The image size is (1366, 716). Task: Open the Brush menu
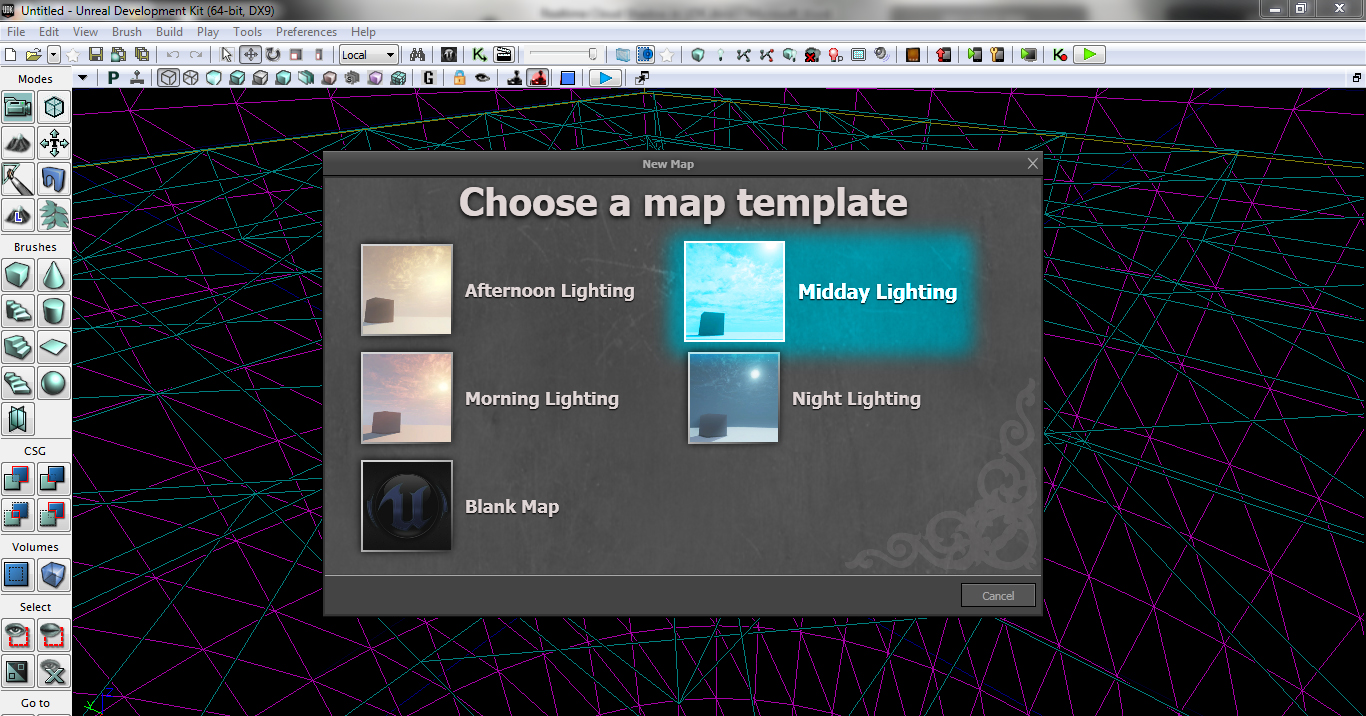click(x=127, y=32)
